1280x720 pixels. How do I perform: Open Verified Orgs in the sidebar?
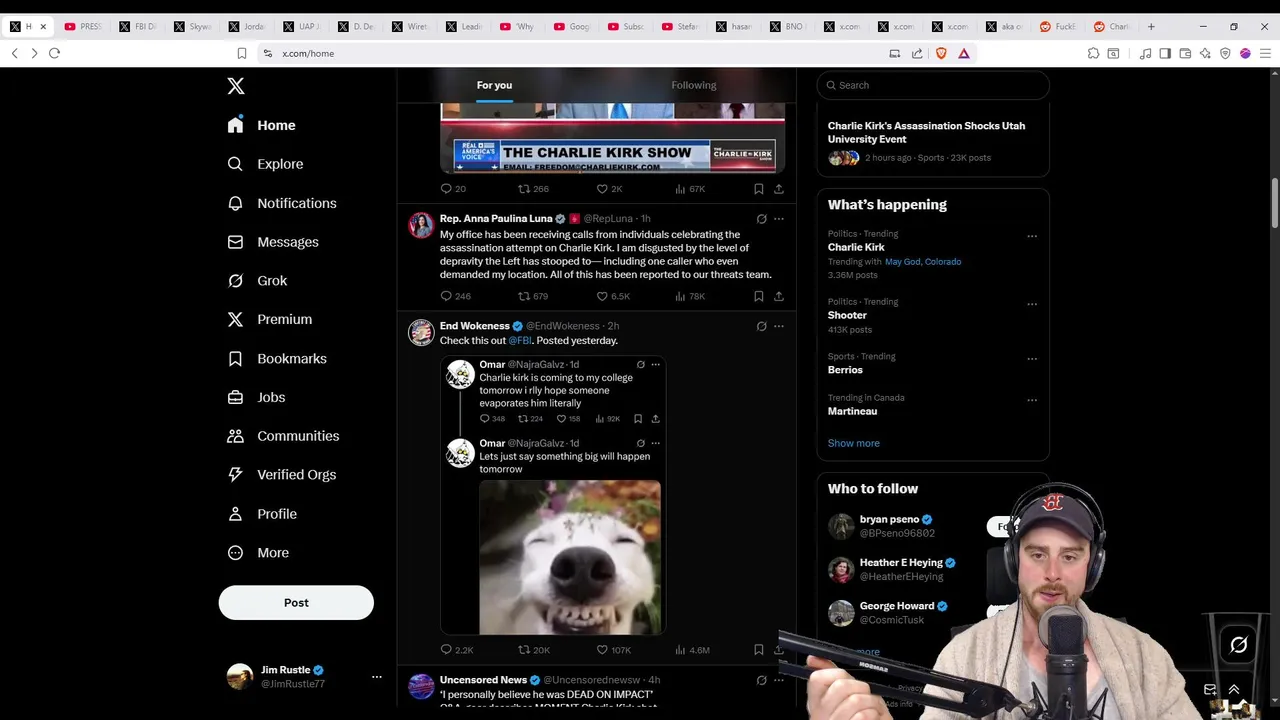point(282,475)
